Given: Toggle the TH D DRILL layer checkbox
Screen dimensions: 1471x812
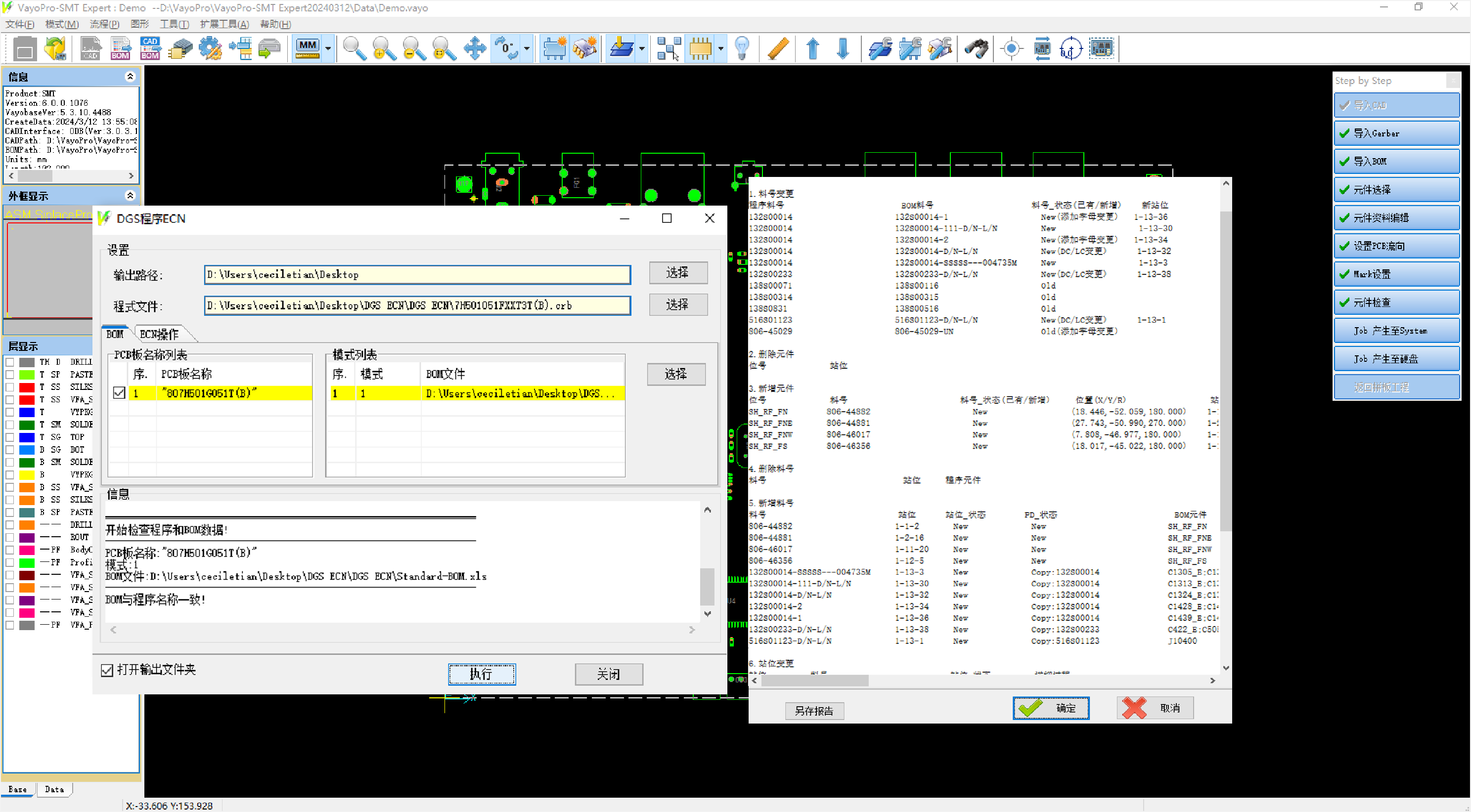Looking at the screenshot, I should [x=10, y=362].
